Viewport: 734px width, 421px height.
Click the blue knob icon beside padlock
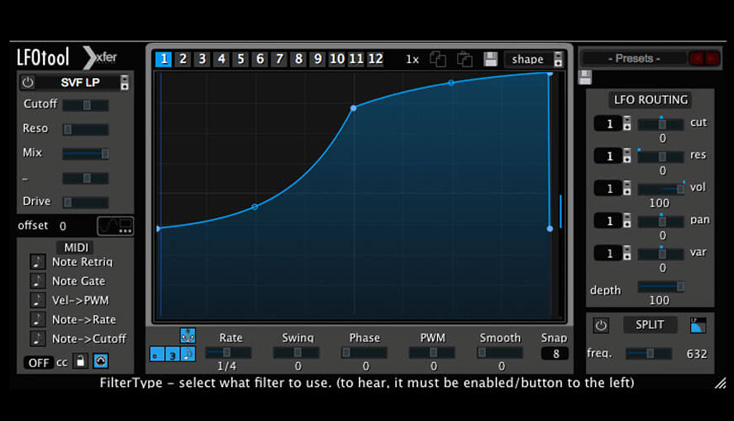pos(101,361)
